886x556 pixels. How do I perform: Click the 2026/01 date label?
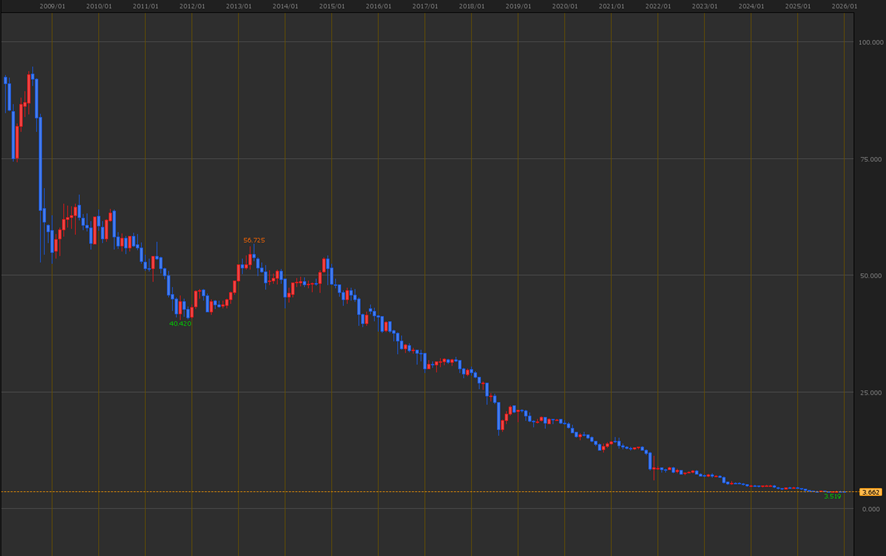(844, 6)
